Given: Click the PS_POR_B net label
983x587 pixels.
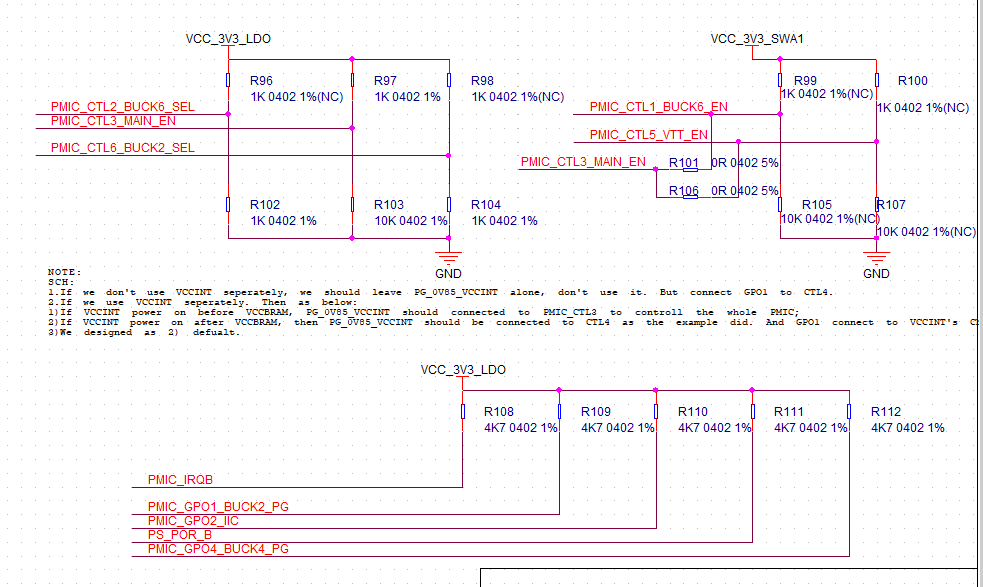Looking at the screenshot, I should (x=179, y=535).
